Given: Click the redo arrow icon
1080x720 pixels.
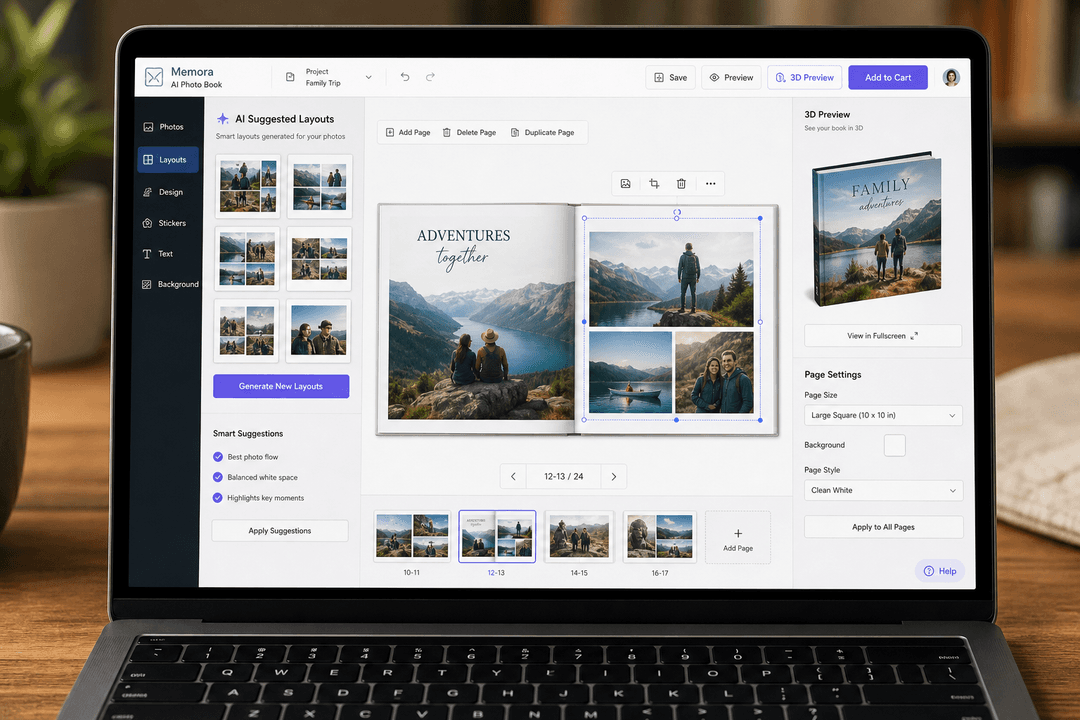Looking at the screenshot, I should click(430, 76).
